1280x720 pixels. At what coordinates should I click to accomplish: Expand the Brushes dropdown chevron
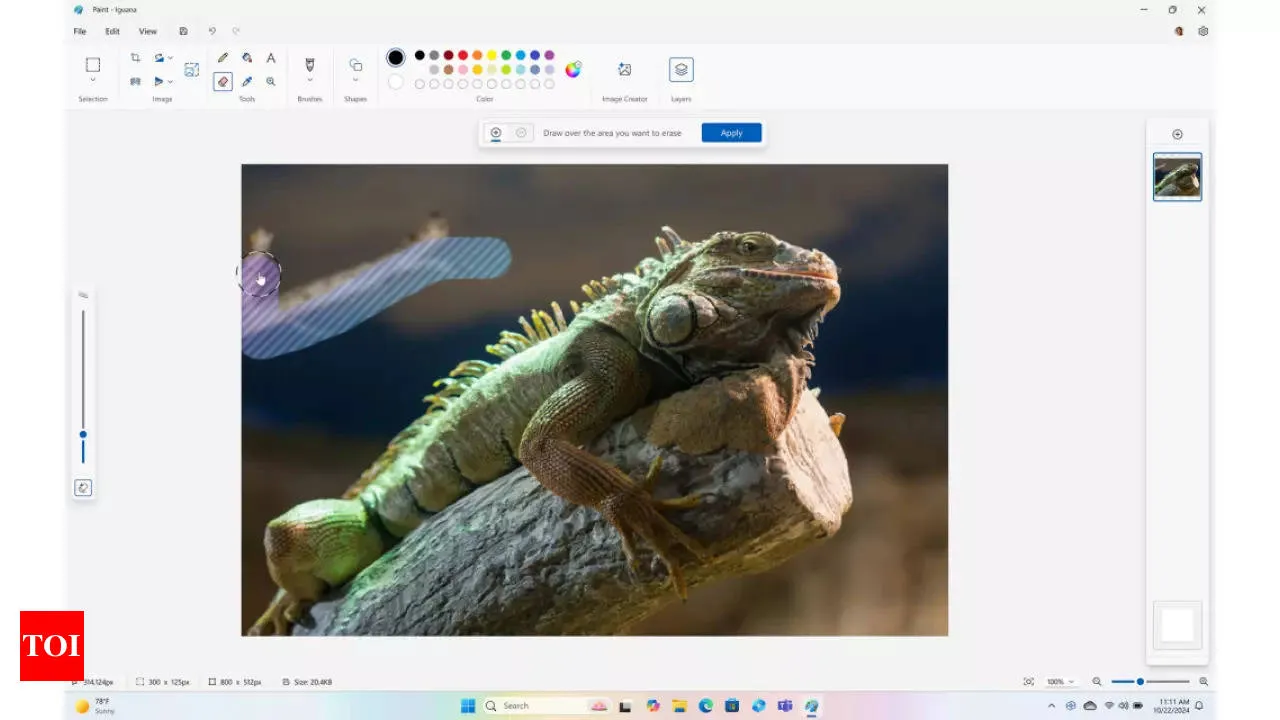coord(310,80)
